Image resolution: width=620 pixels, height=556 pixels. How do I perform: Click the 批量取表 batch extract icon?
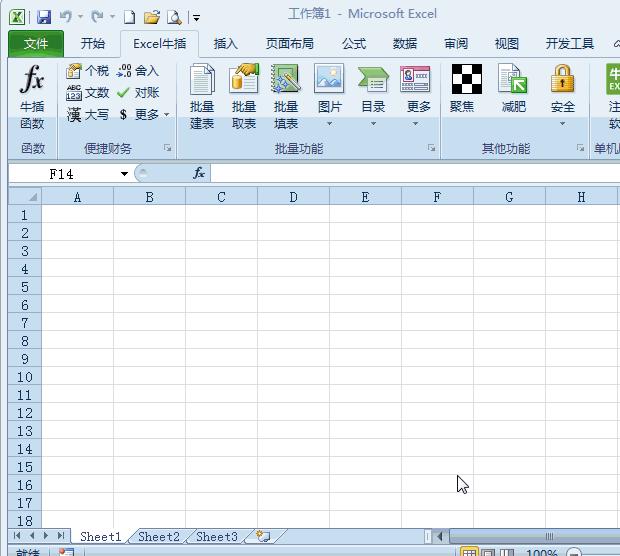(244, 79)
